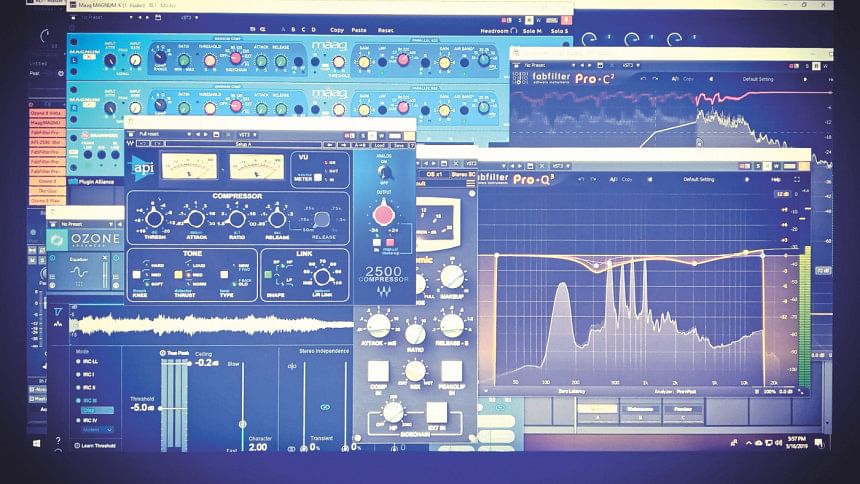Image resolution: width=860 pixels, height=484 pixels.
Task: Click the A/B button in Pro-Q 3
Action: click(613, 179)
